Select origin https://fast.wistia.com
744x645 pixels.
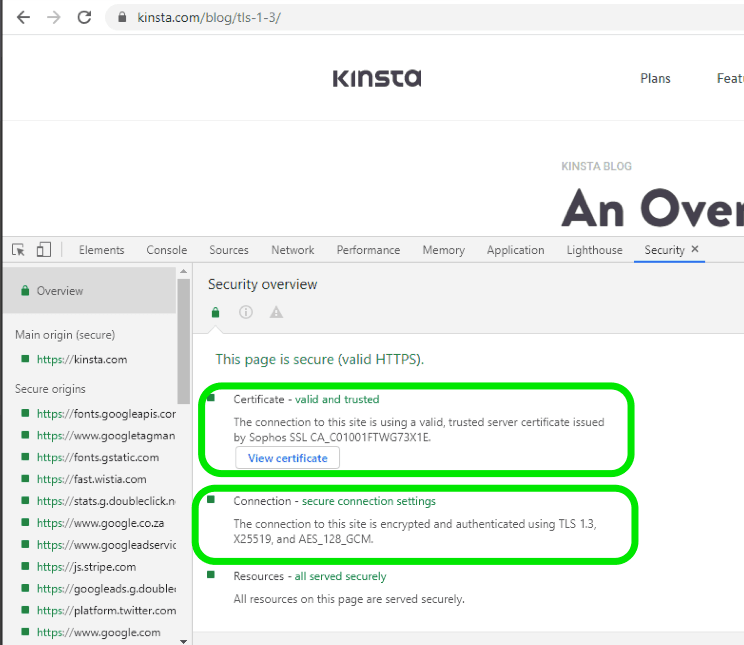pyautogui.click(x=92, y=479)
